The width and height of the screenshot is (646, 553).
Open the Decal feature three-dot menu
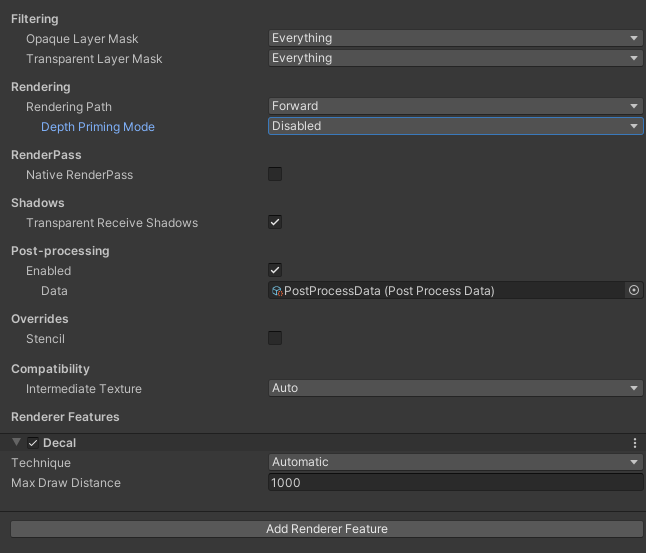pyautogui.click(x=635, y=443)
